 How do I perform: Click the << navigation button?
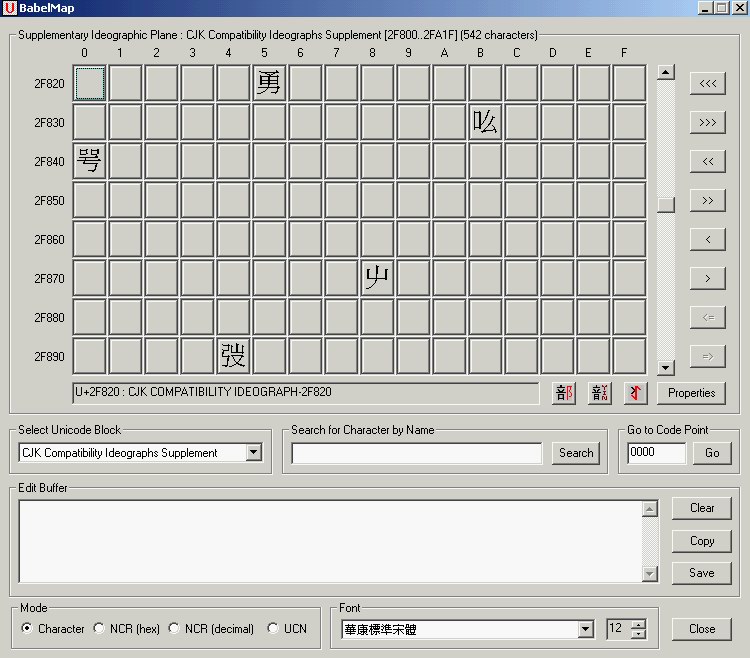pos(707,161)
